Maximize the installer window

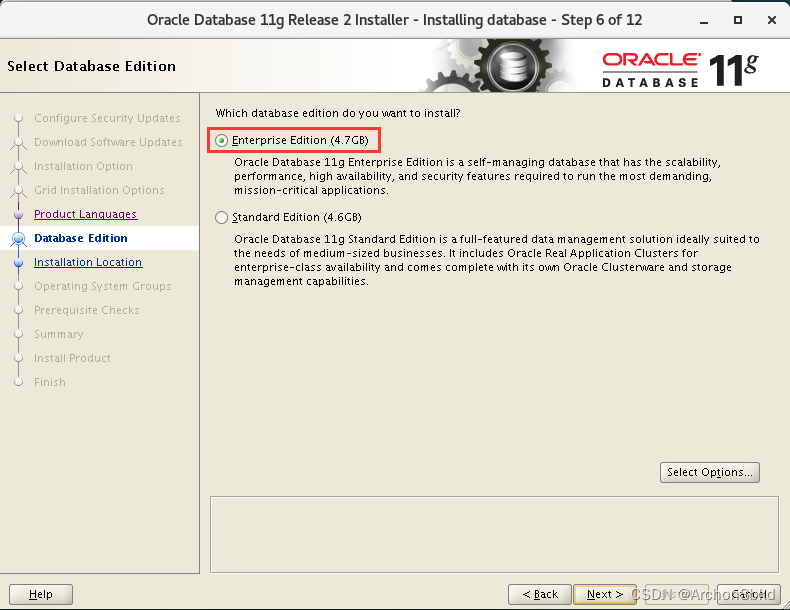click(738, 20)
